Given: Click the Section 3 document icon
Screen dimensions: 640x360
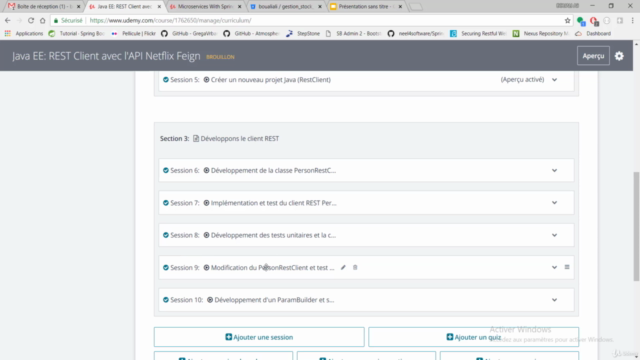Looking at the screenshot, I should (196, 138).
